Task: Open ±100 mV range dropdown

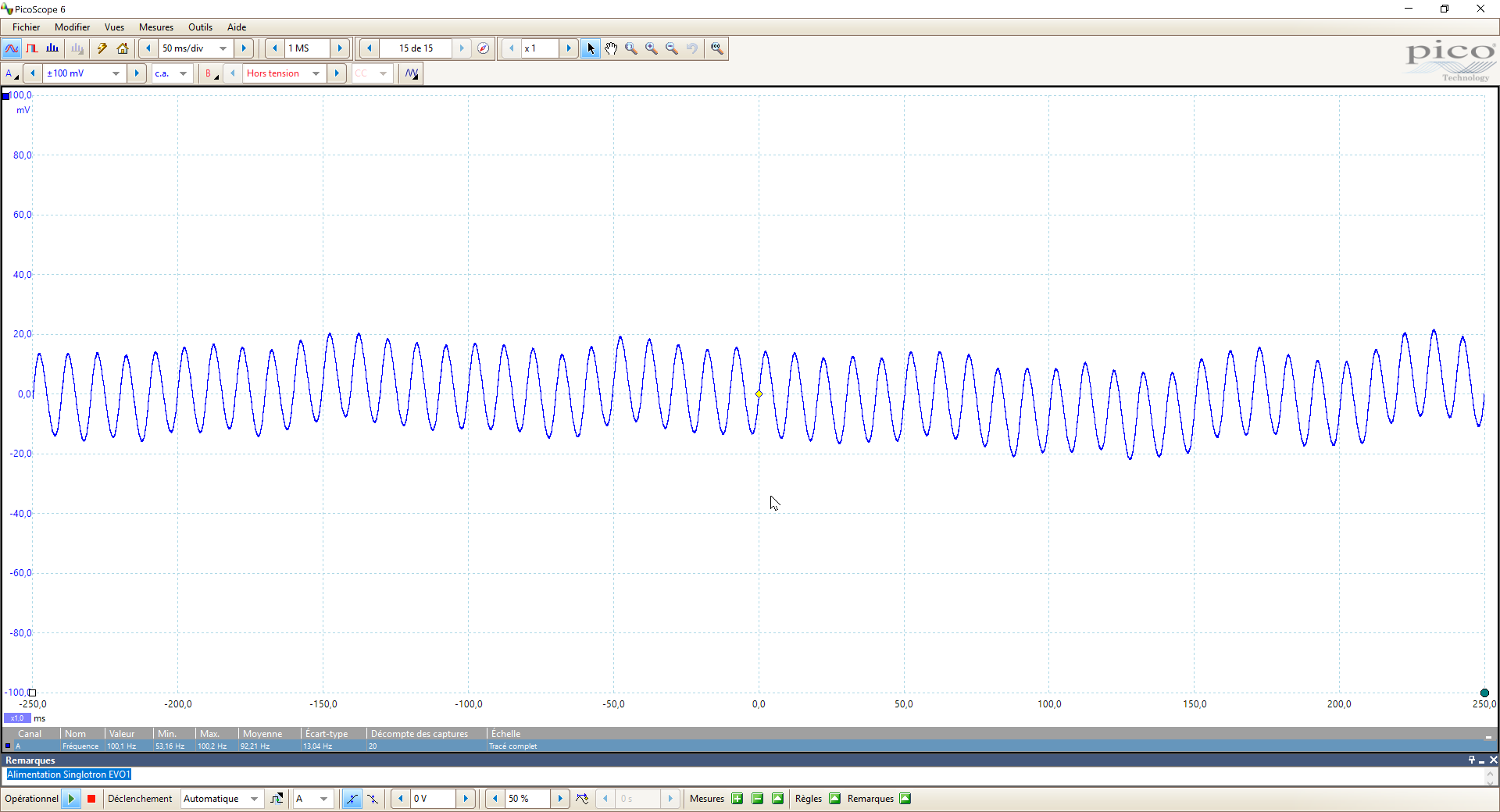Action: (x=116, y=73)
